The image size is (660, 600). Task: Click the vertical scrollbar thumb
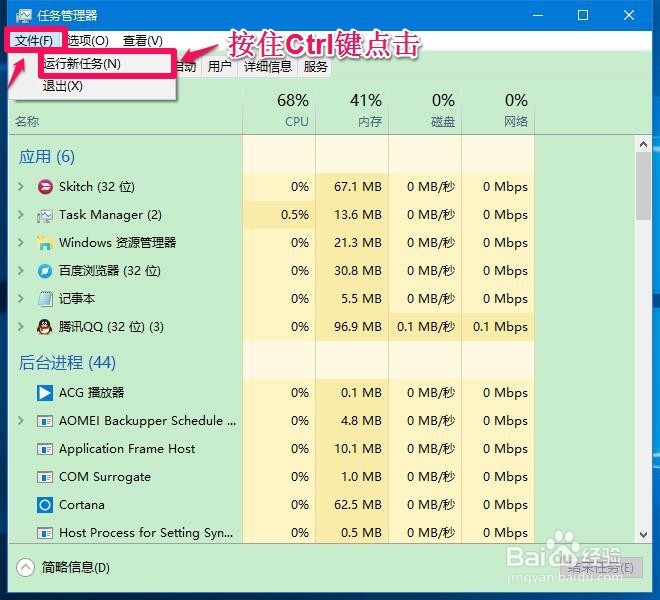[643, 186]
